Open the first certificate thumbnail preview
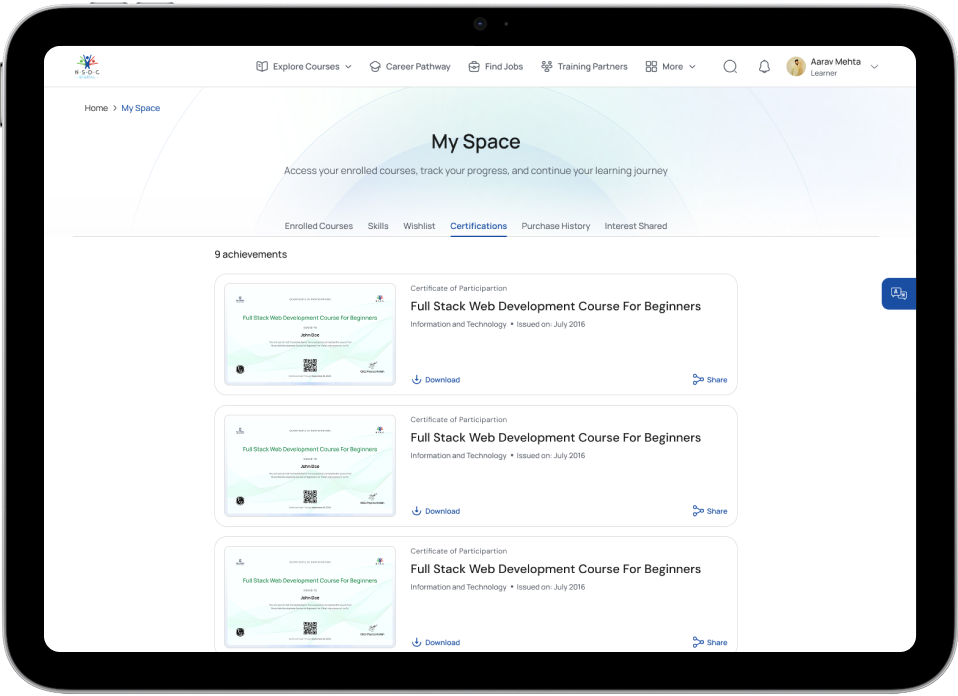This screenshot has height=696, width=958. tap(310, 334)
